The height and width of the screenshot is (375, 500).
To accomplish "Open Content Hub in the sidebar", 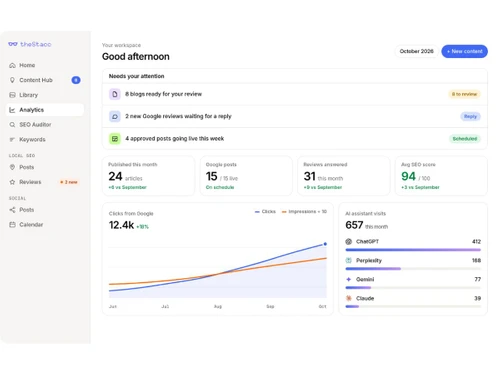I will 45,80.
